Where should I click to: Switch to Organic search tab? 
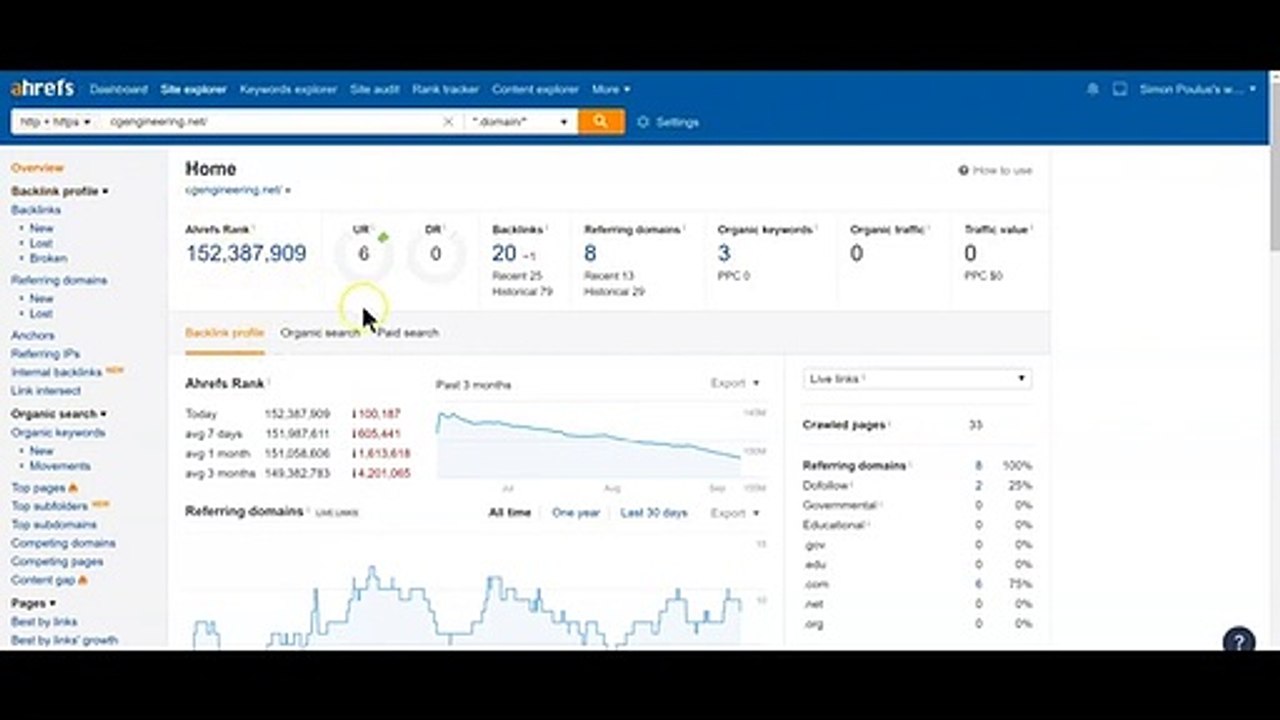pyautogui.click(x=320, y=333)
